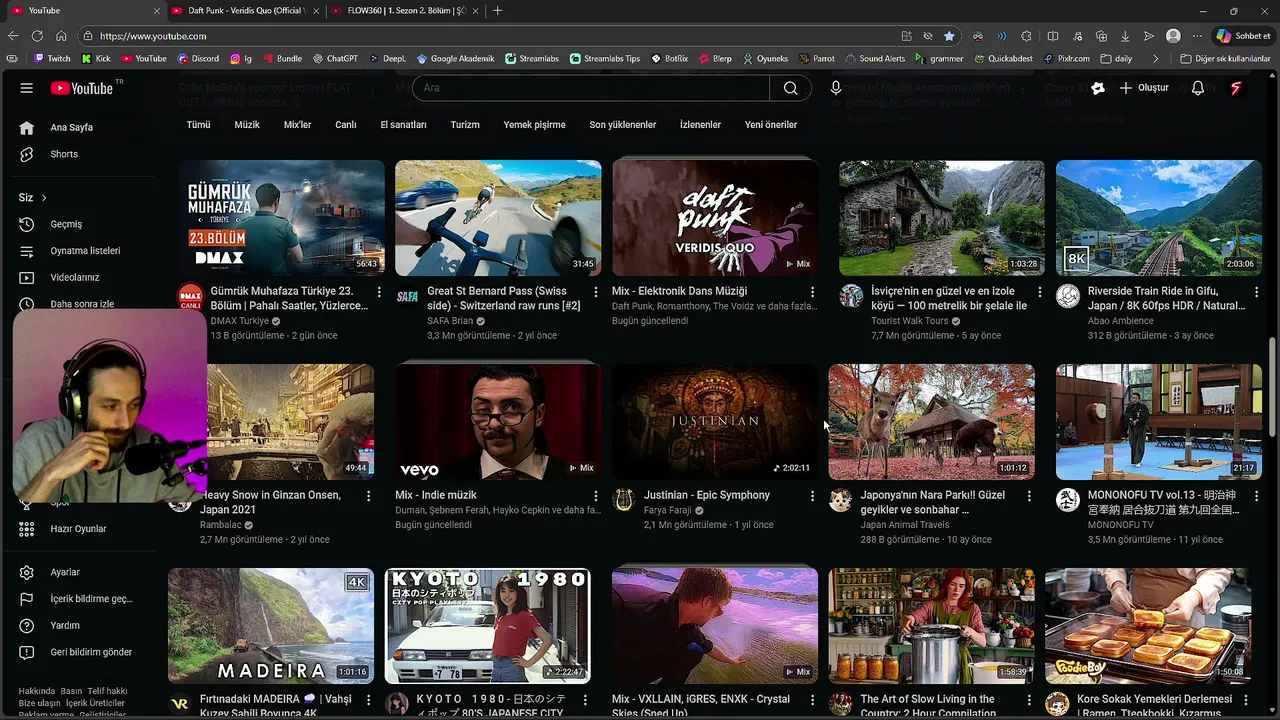
Task: Show more bookmarks via overflow chevron
Action: pos(1156,59)
